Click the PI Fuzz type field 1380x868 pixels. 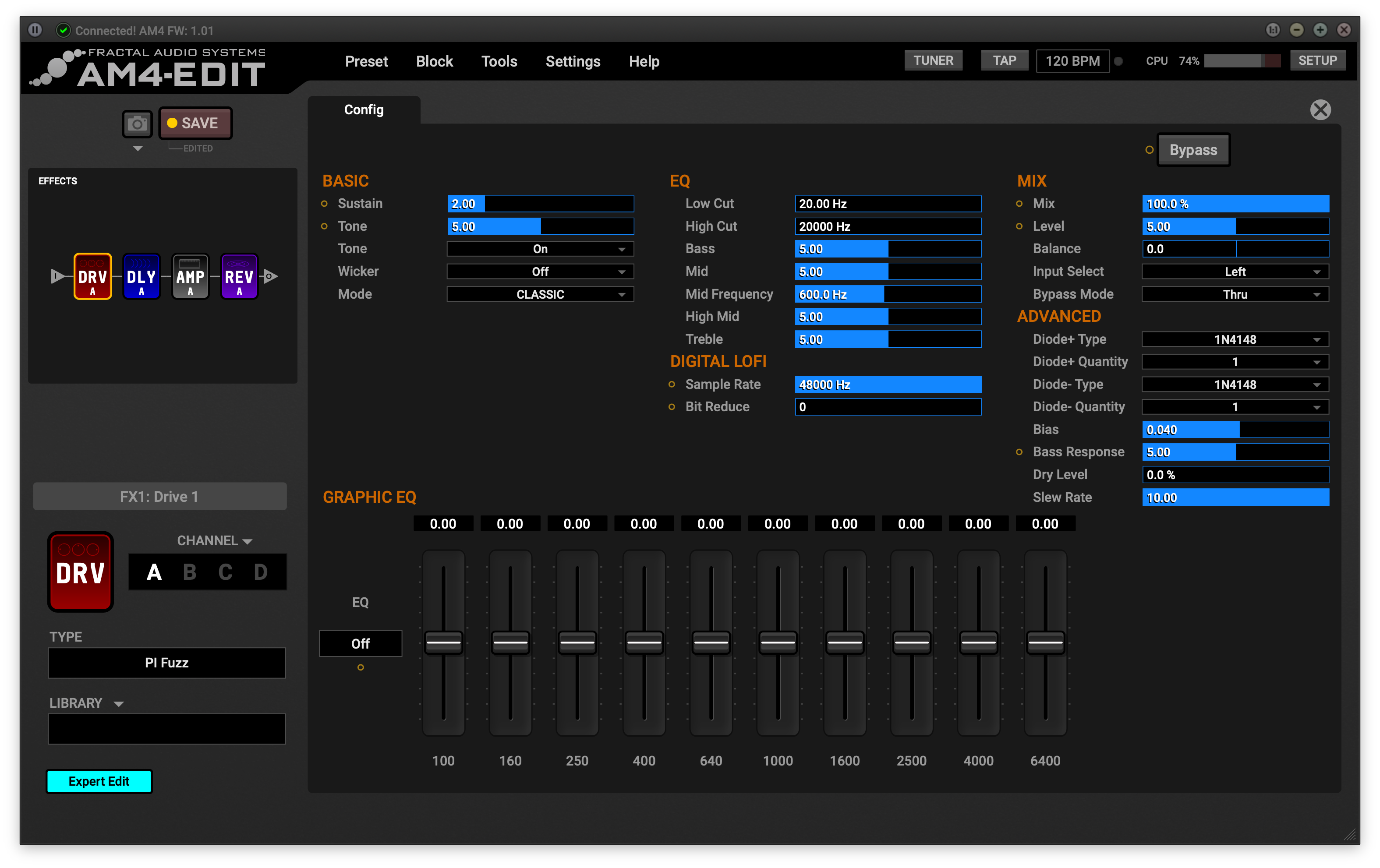[167, 663]
